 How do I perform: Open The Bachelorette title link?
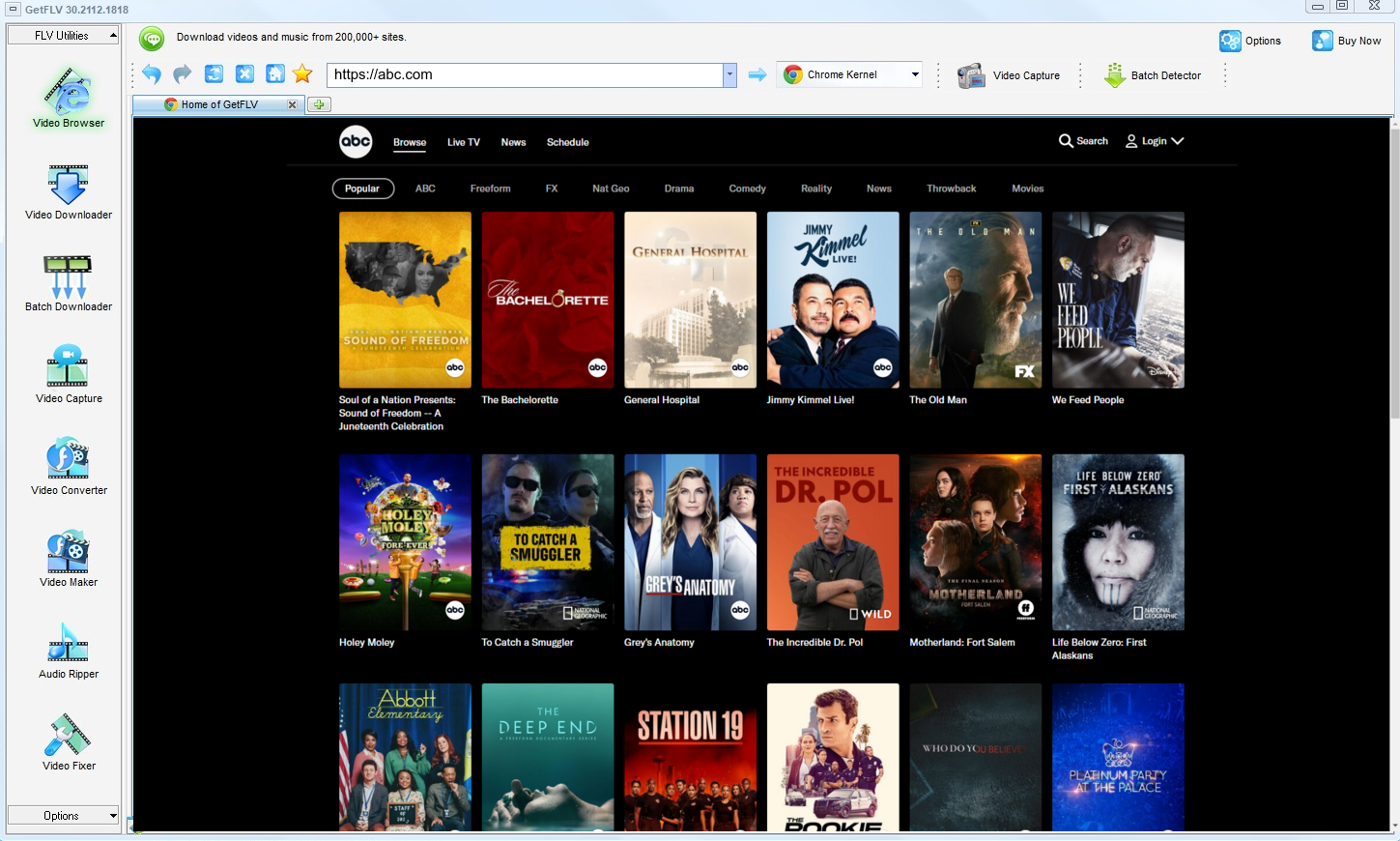coord(520,400)
